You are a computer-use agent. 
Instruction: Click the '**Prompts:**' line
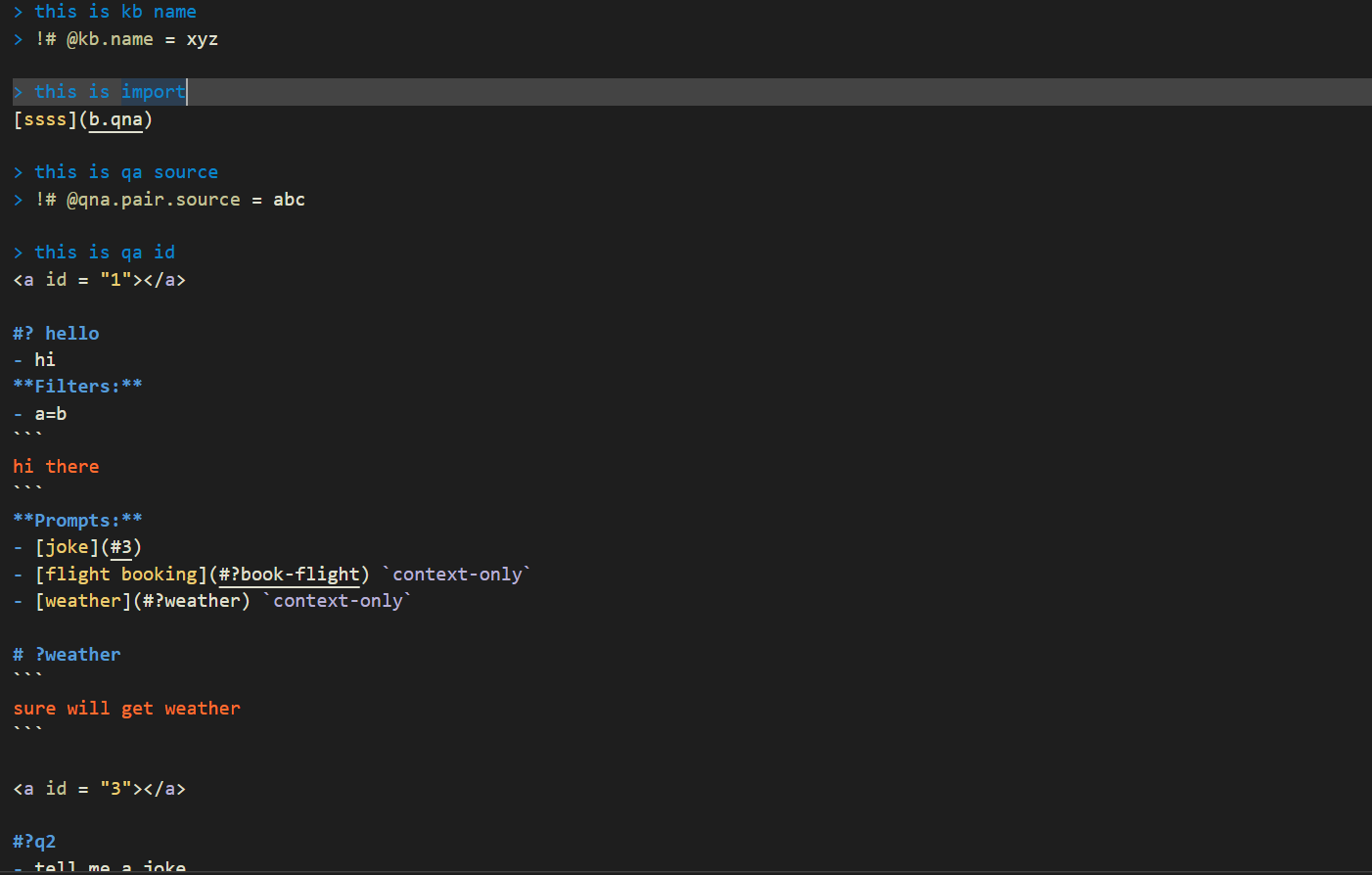[77, 521]
